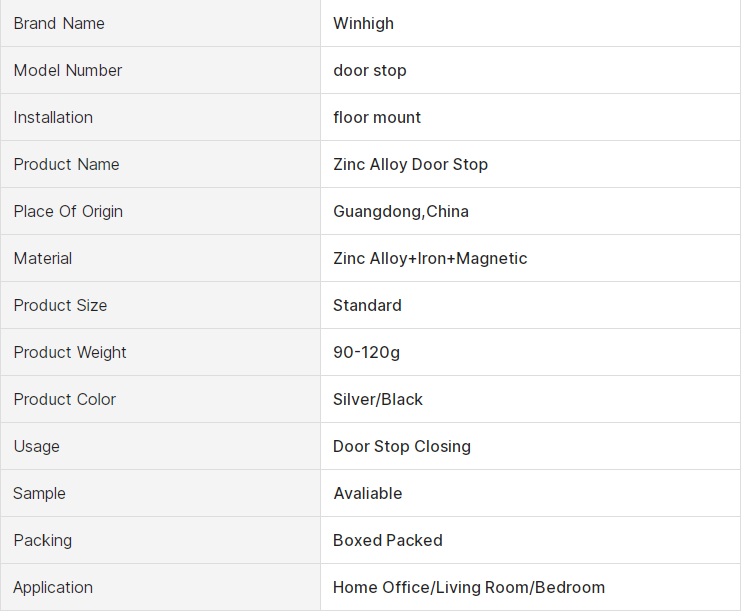Image resolution: width=741 pixels, height=614 pixels.
Task: Select the 'Avaliable' sample value
Action: 368,493
